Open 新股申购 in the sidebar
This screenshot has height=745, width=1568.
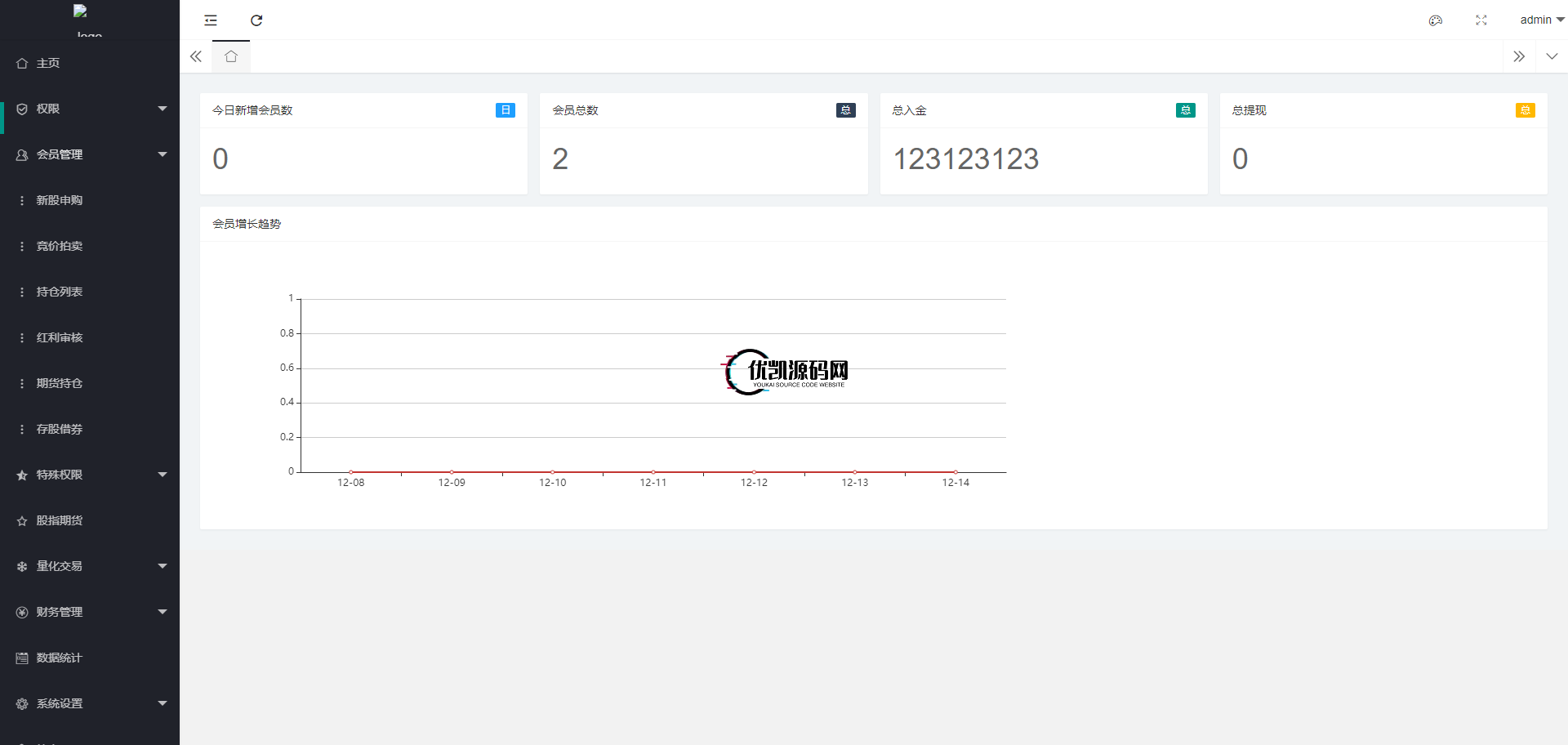pyautogui.click(x=59, y=200)
